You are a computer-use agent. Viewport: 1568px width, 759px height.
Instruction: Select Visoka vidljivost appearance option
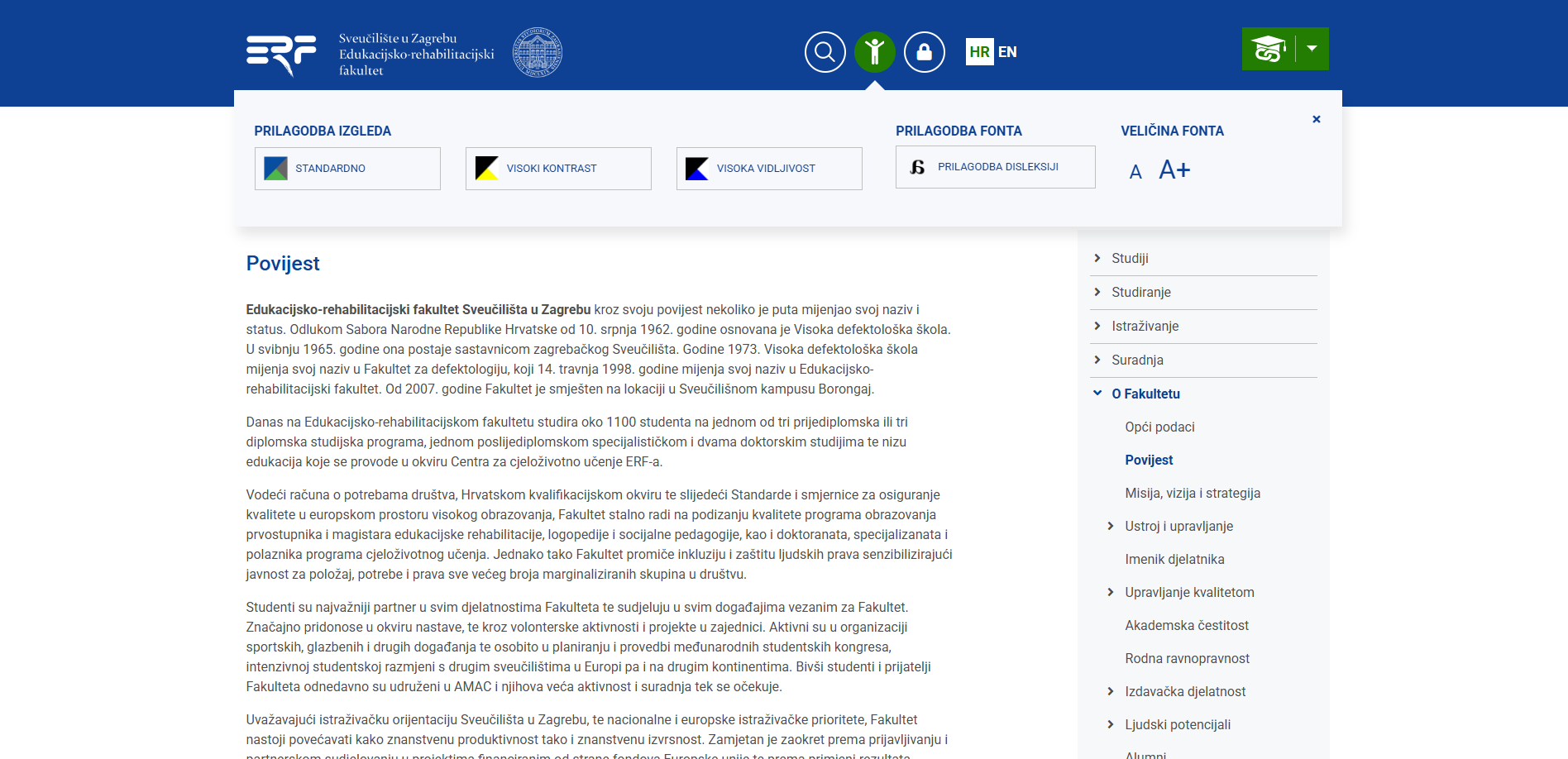pyautogui.click(x=769, y=169)
